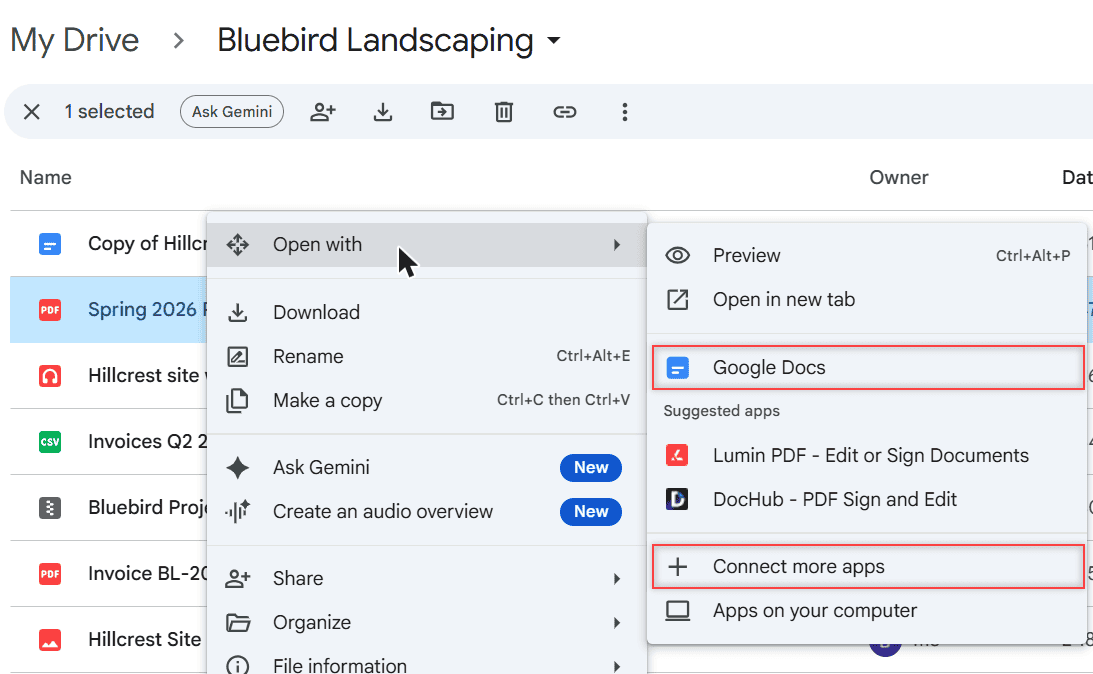Click Connect more apps
The image size is (1093, 674).
click(867, 567)
